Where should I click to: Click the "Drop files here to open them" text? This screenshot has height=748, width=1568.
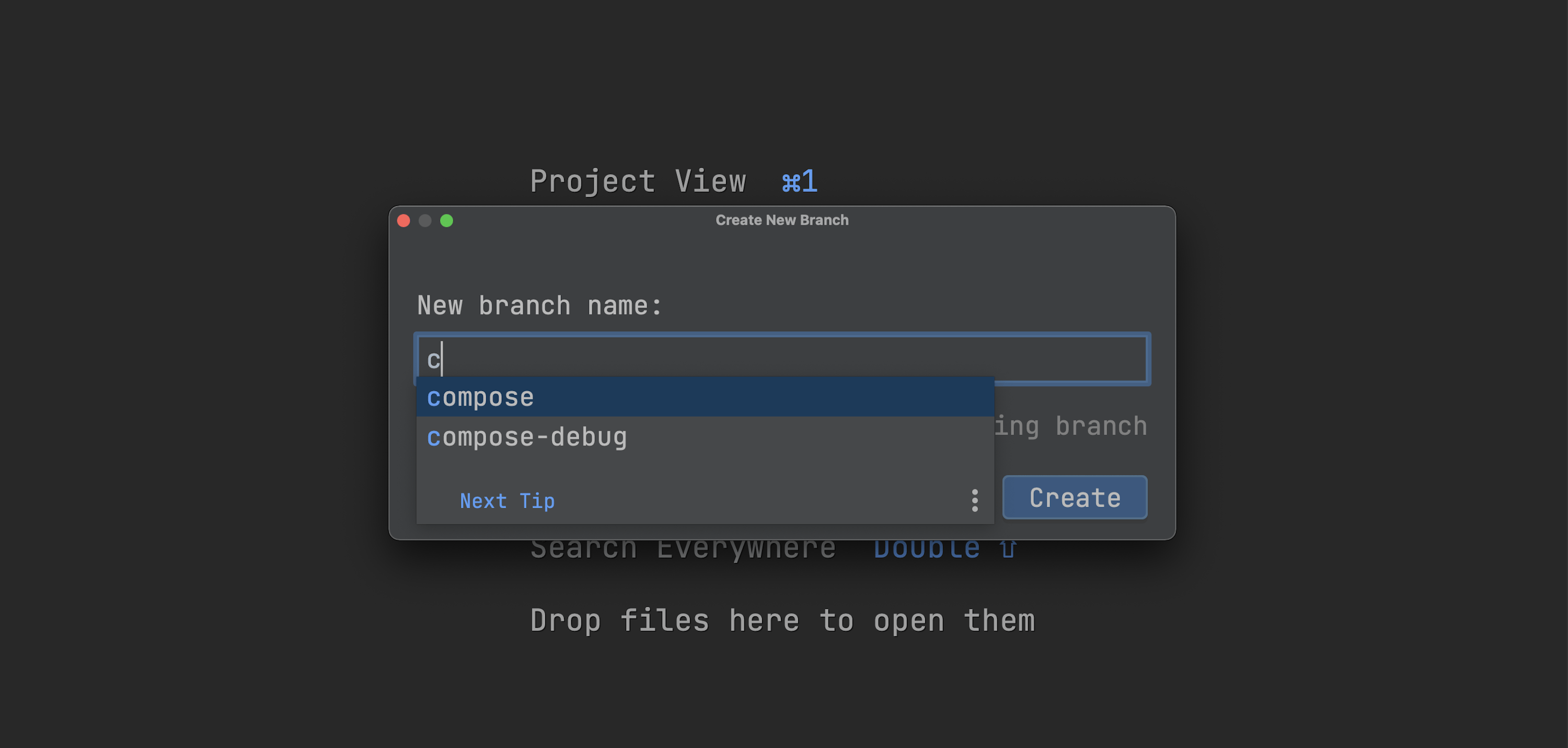[x=782, y=621]
